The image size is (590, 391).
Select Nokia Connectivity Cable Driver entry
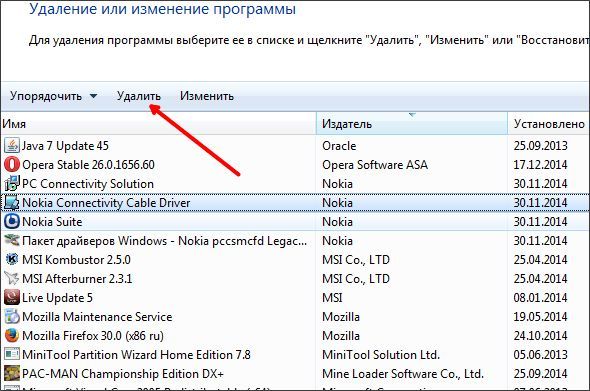click(x=295, y=203)
